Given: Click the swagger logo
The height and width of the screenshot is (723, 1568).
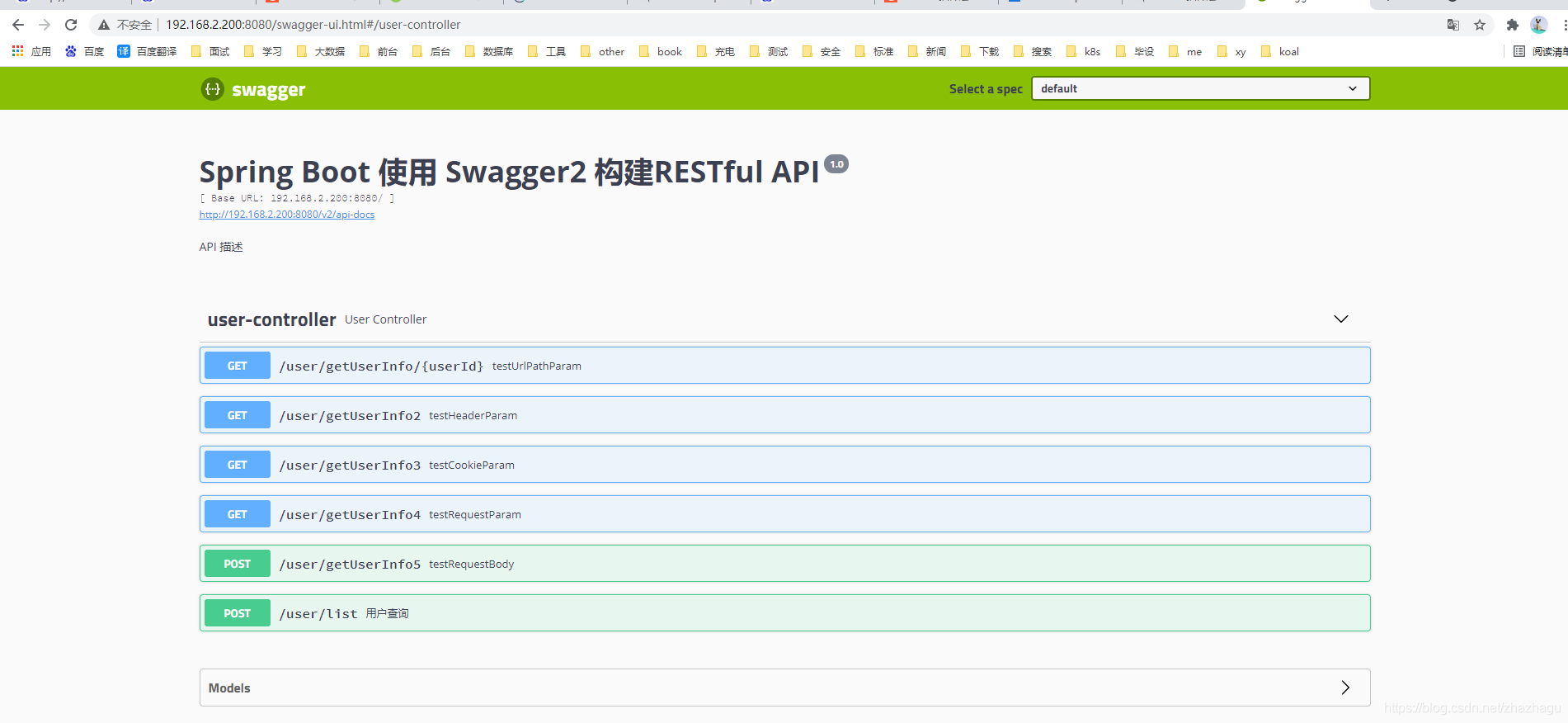Looking at the screenshot, I should pos(253,89).
